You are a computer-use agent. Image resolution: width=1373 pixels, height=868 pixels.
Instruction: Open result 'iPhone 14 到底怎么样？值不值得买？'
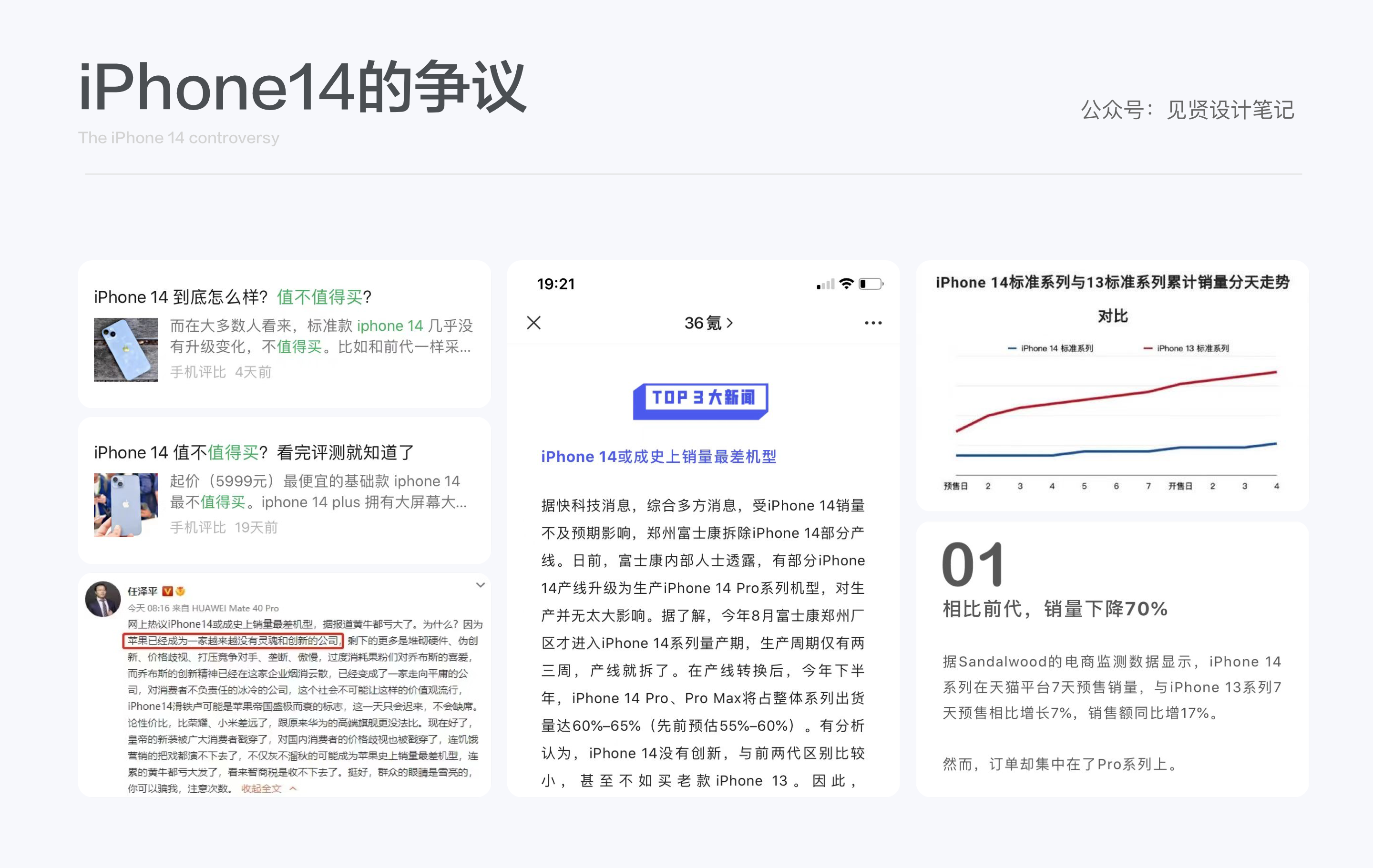tap(233, 297)
